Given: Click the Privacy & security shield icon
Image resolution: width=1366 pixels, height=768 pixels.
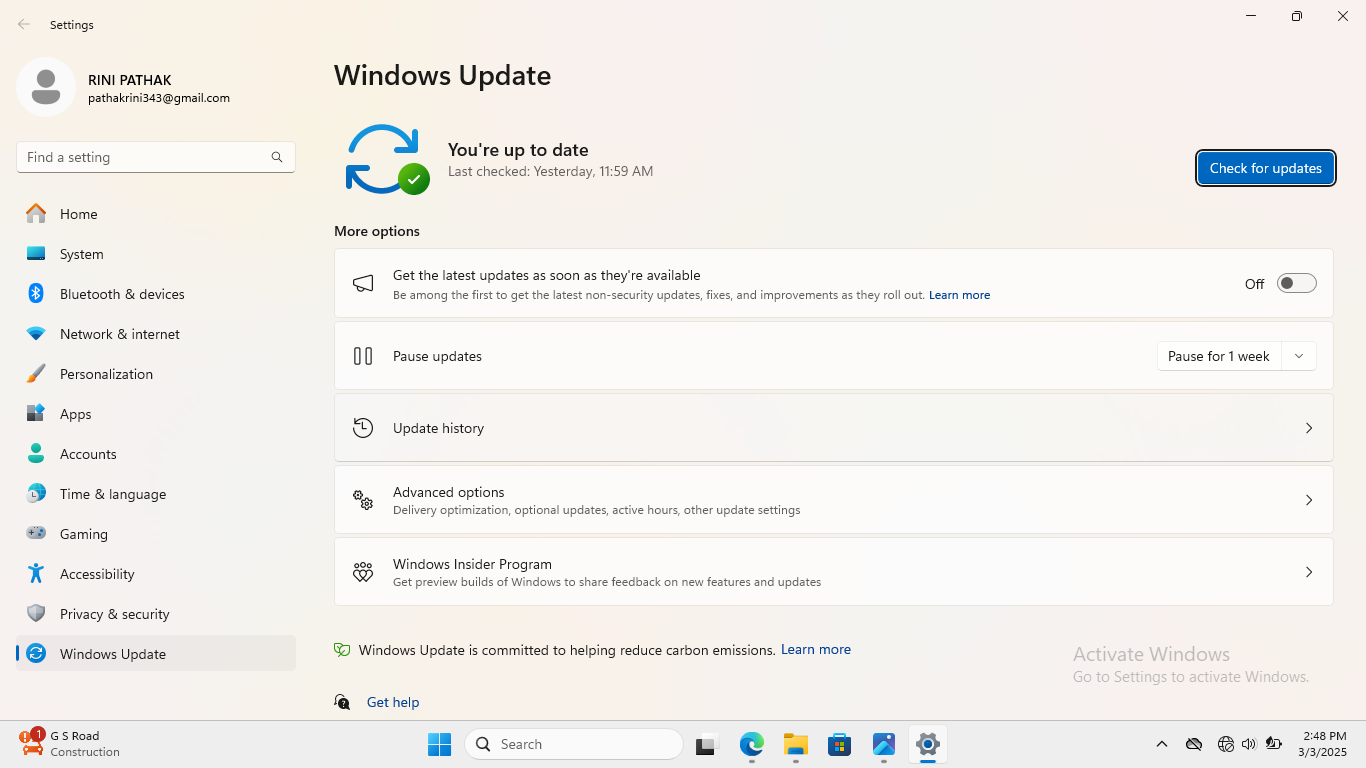Looking at the screenshot, I should (36, 614).
